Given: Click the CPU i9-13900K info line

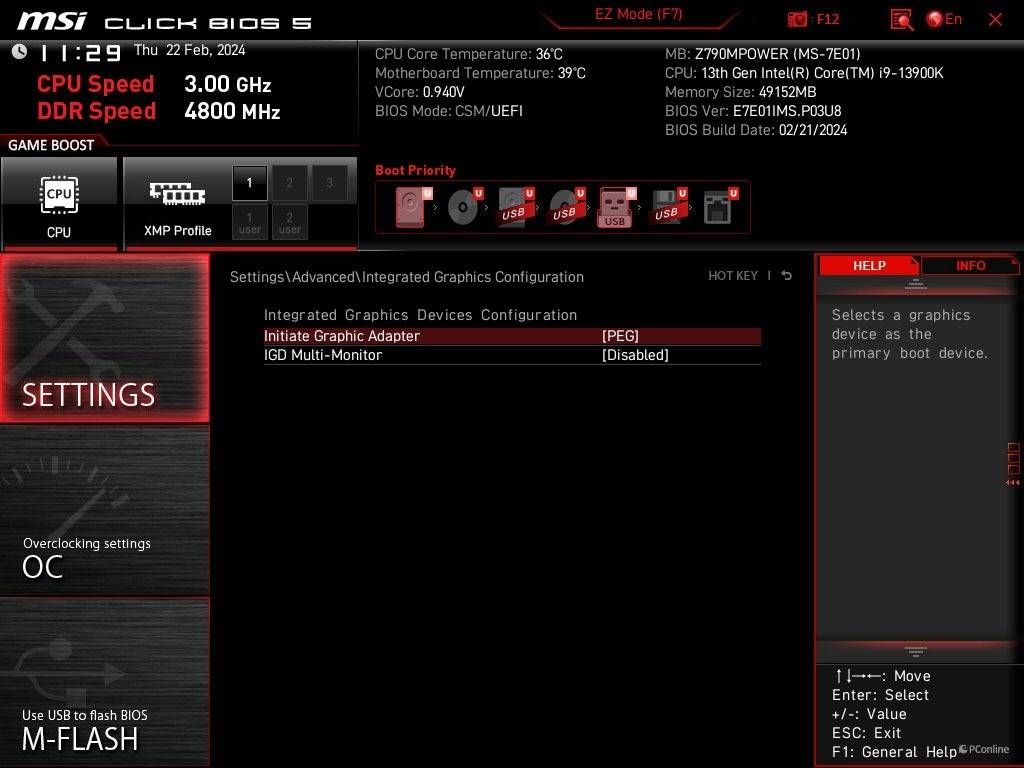Looking at the screenshot, I should pos(804,73).
